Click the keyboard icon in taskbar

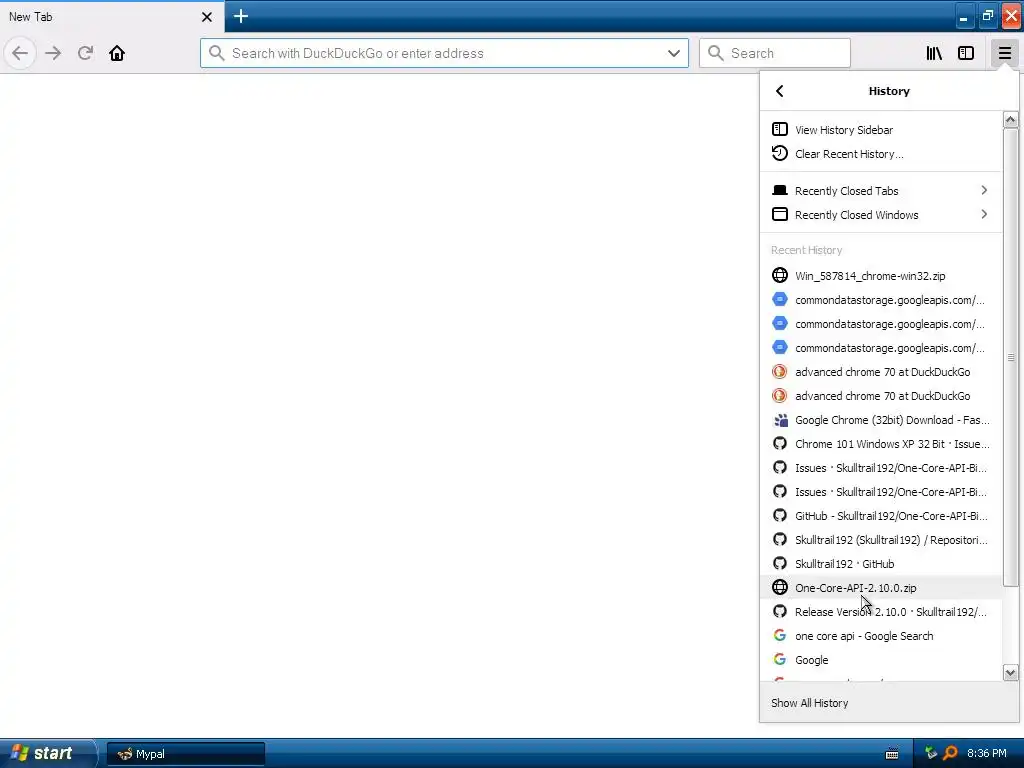click(x=892, y=754)
